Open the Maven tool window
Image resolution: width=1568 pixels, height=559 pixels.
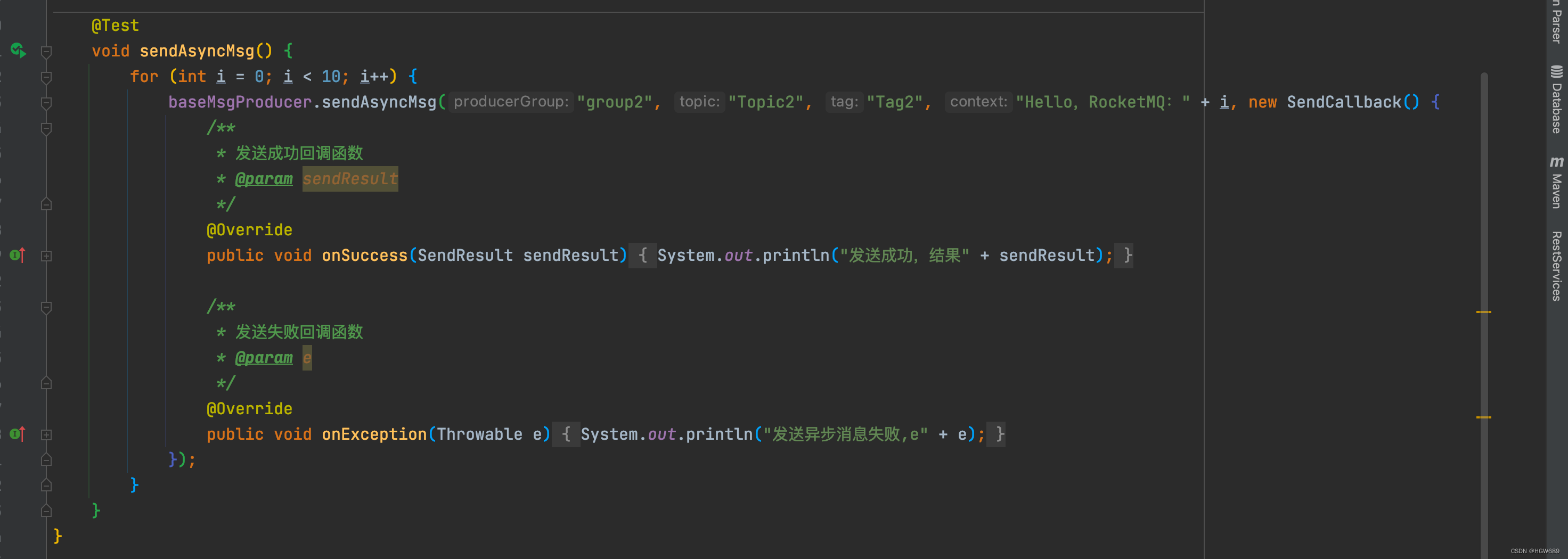(1556, 183)
